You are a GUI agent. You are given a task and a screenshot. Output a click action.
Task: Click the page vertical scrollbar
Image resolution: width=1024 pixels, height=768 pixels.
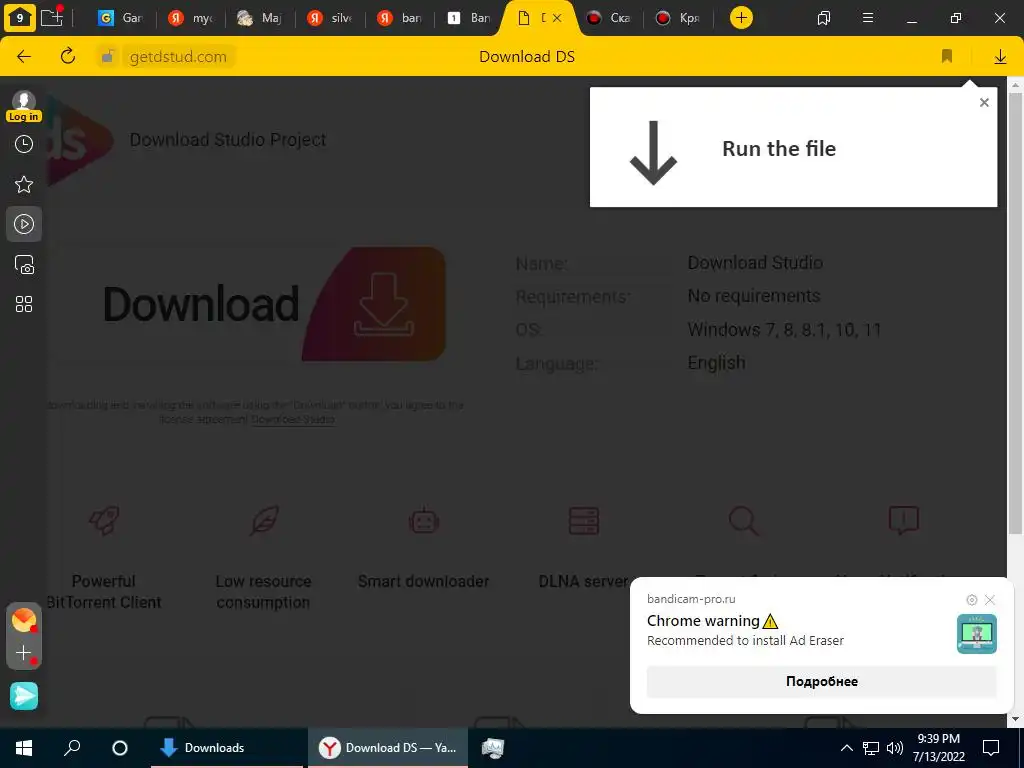pyautogui.click(x=1015, y=313)
